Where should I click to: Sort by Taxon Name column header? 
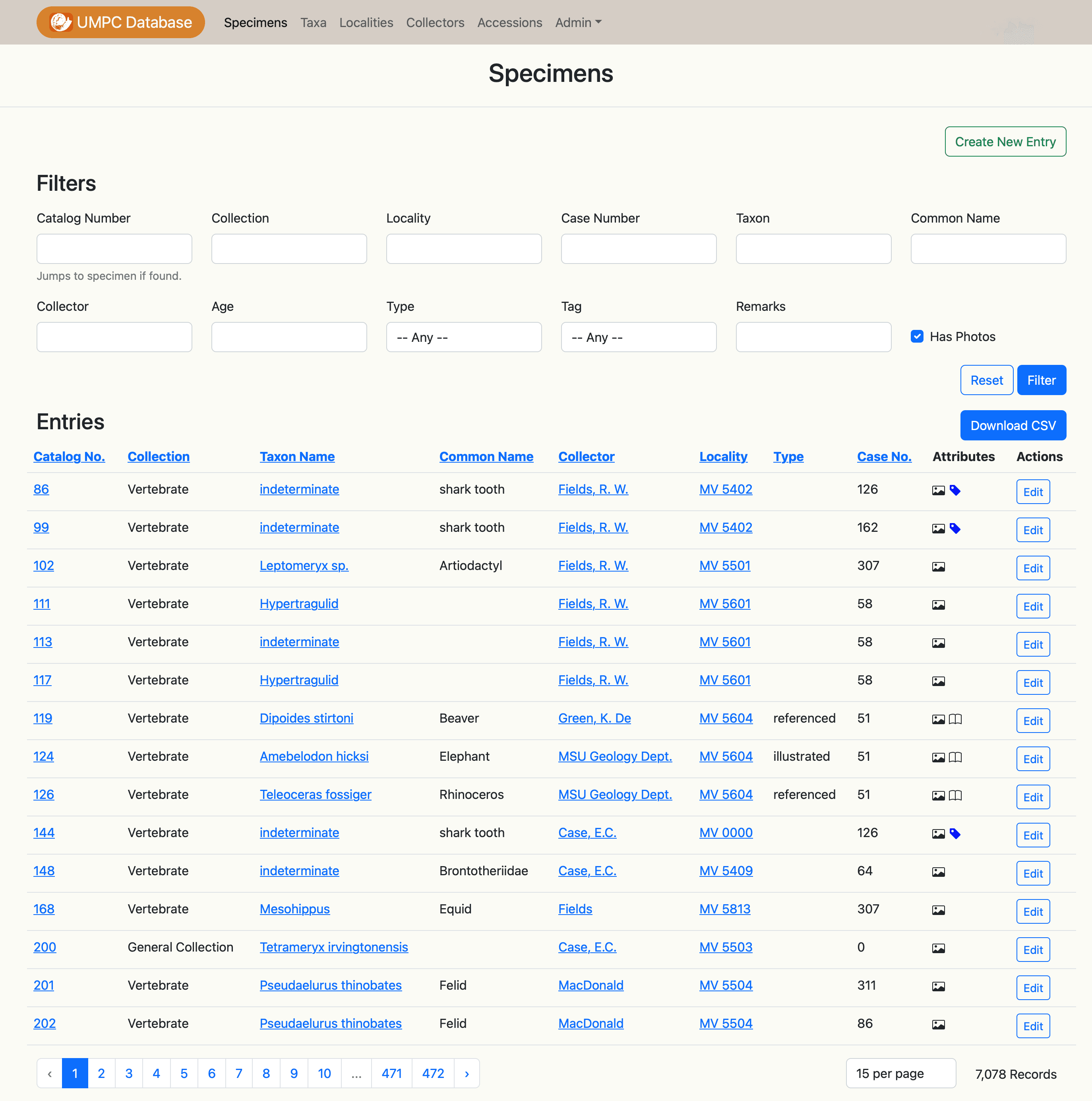click(297, 456)
